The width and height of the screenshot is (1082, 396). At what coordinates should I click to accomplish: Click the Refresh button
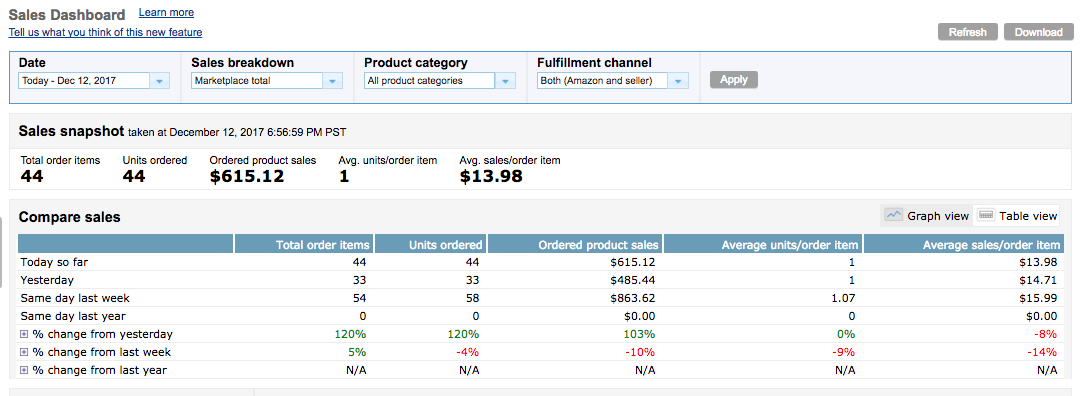[x=967, y=32]
